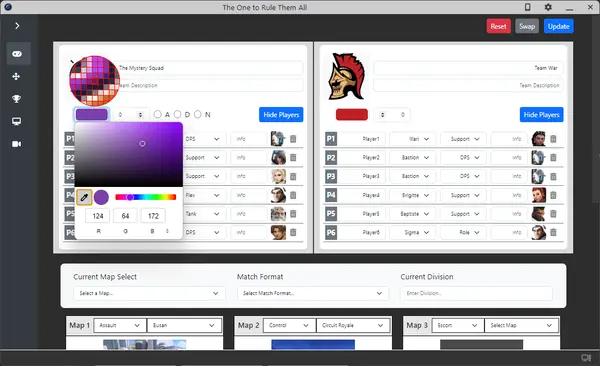Screen dimensions: 600x366
Task: Open Select Match Format dropdown
Action: coord(313,293)
